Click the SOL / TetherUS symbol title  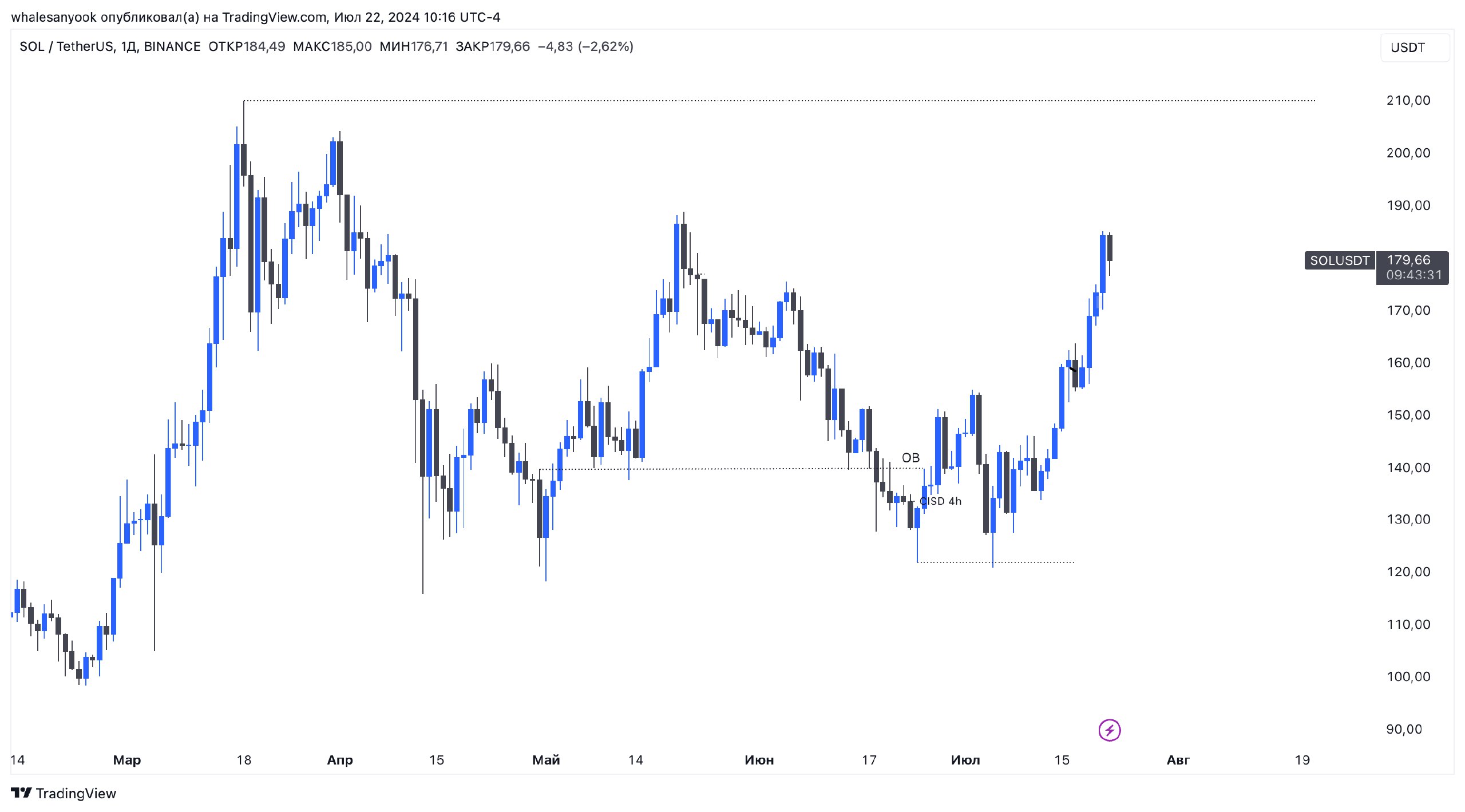[x=110, y=46]
